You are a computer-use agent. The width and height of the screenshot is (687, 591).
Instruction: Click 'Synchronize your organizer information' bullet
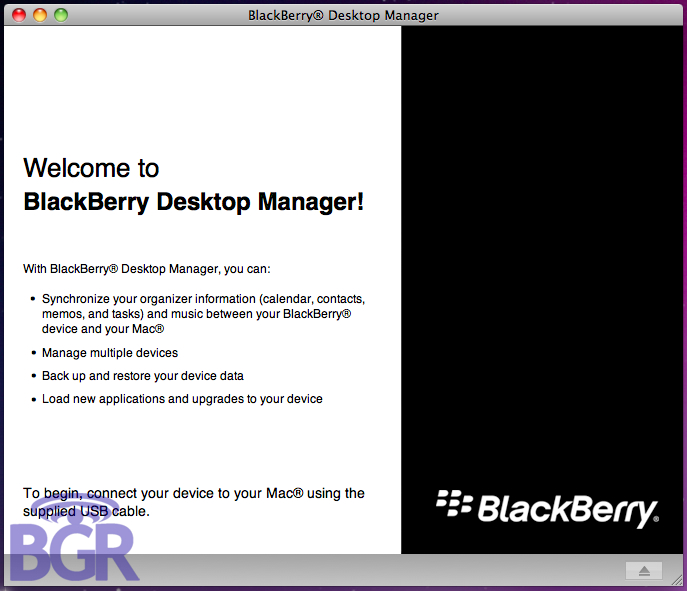click(x=203, y=314)
